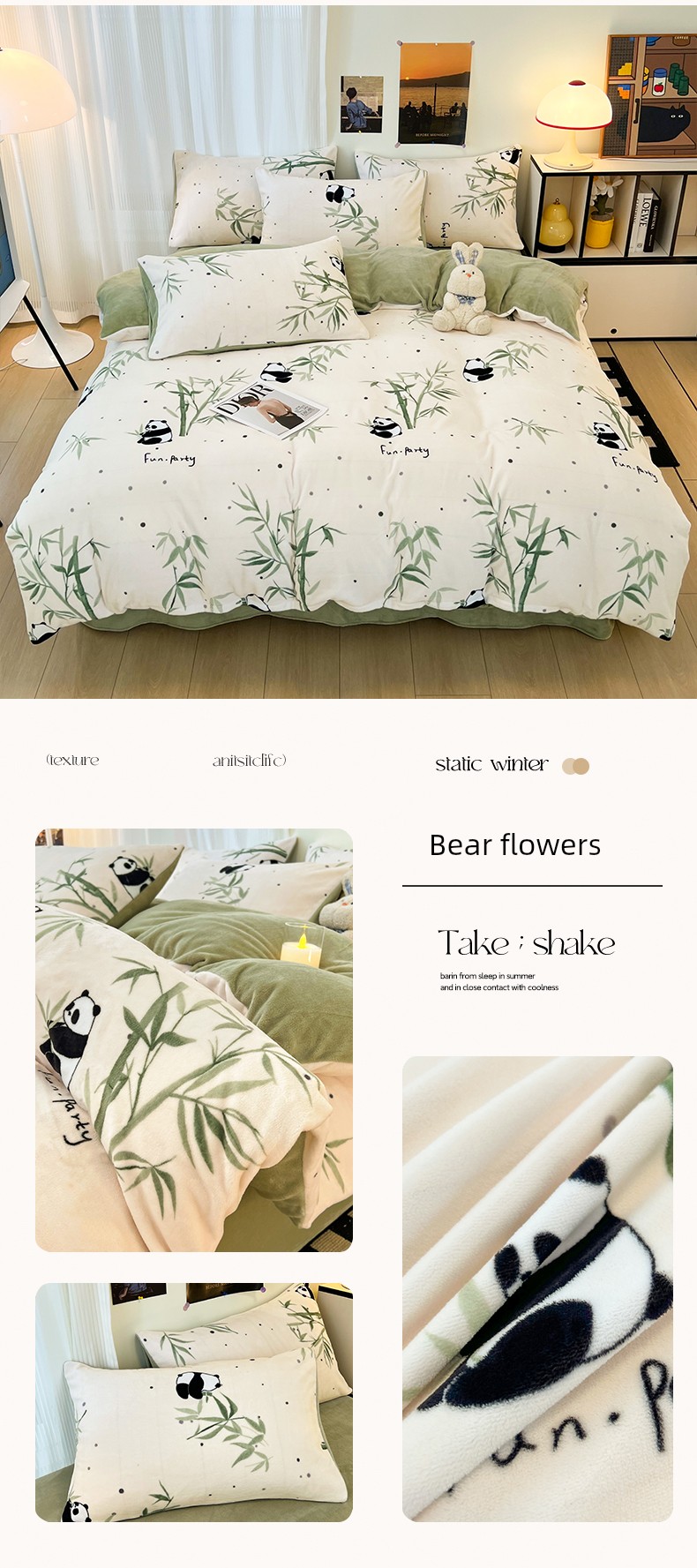The image size is (697, 1568).
Task: Click the 'static winter' text
Action: pyautogui.click(x=491, y=764)
